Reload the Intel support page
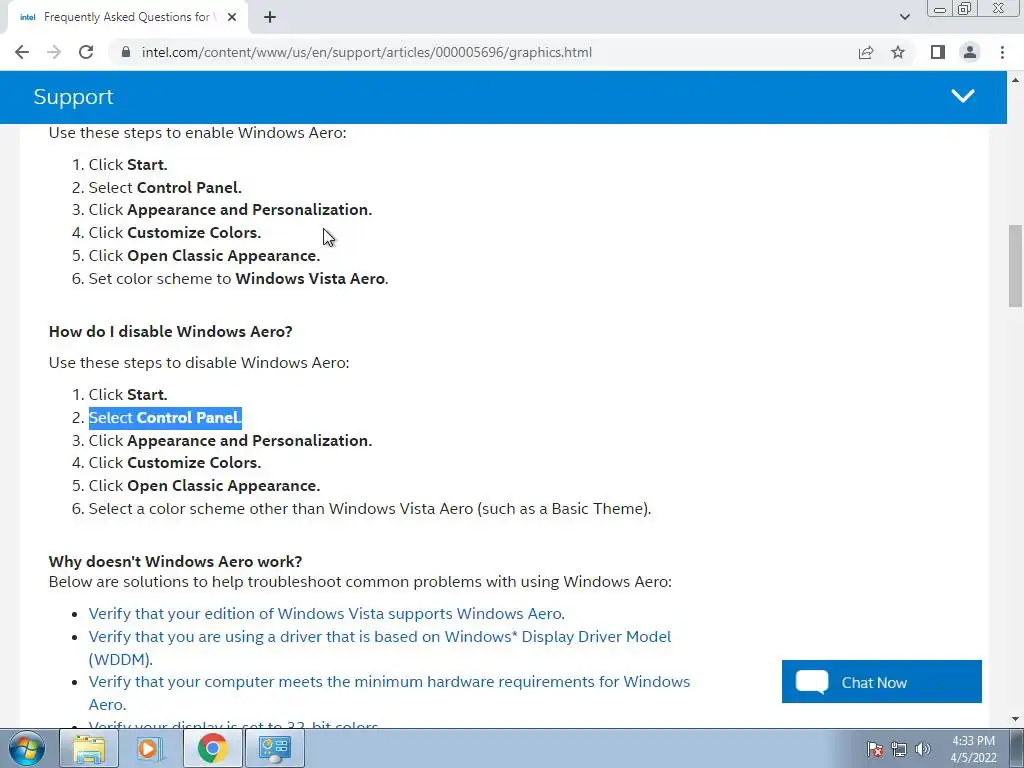Viewport: 1024px width, 768px height. [86, 52]
